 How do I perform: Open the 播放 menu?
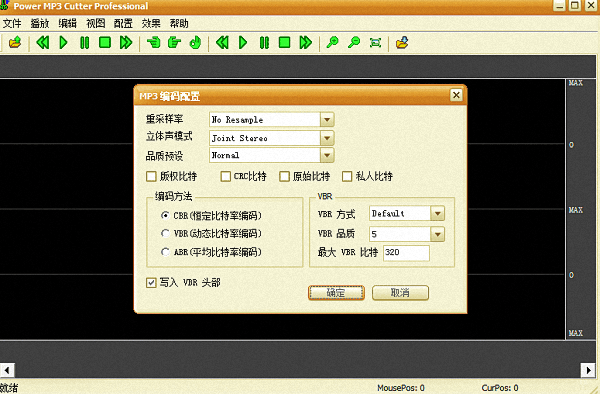point(40,24)
